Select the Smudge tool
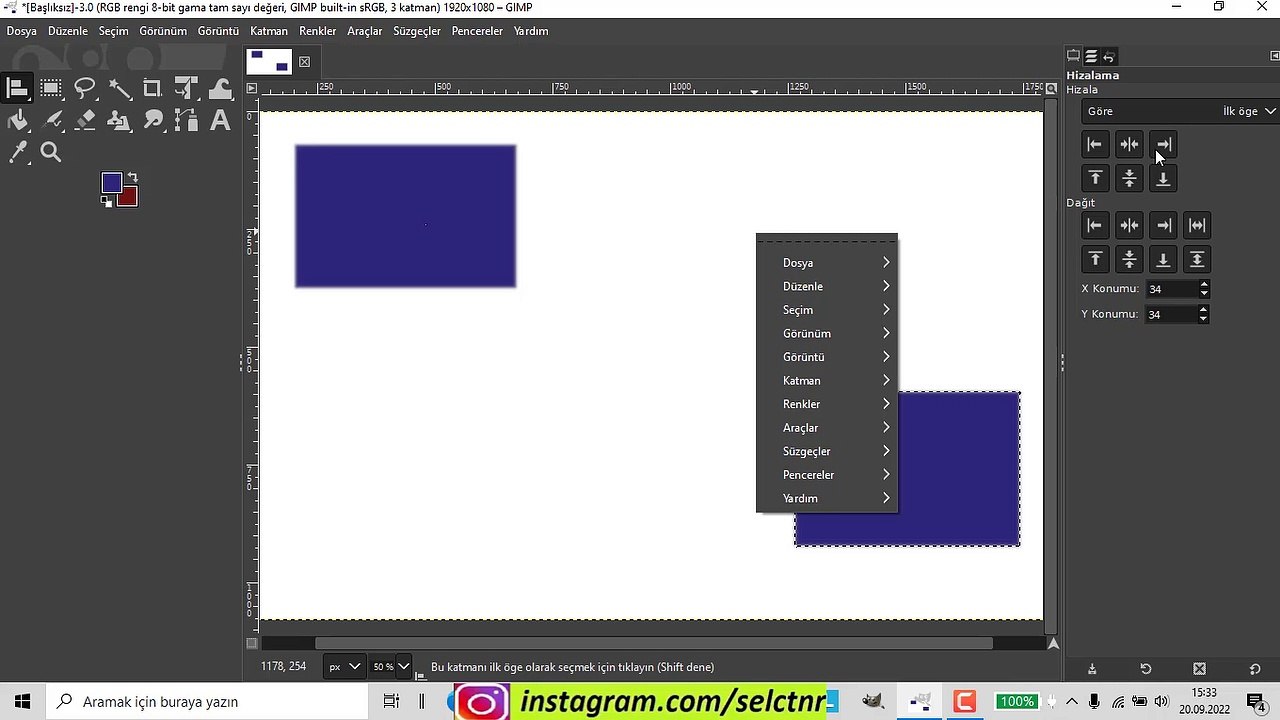Screen dimensions: 1280x720 coord(153,121)
